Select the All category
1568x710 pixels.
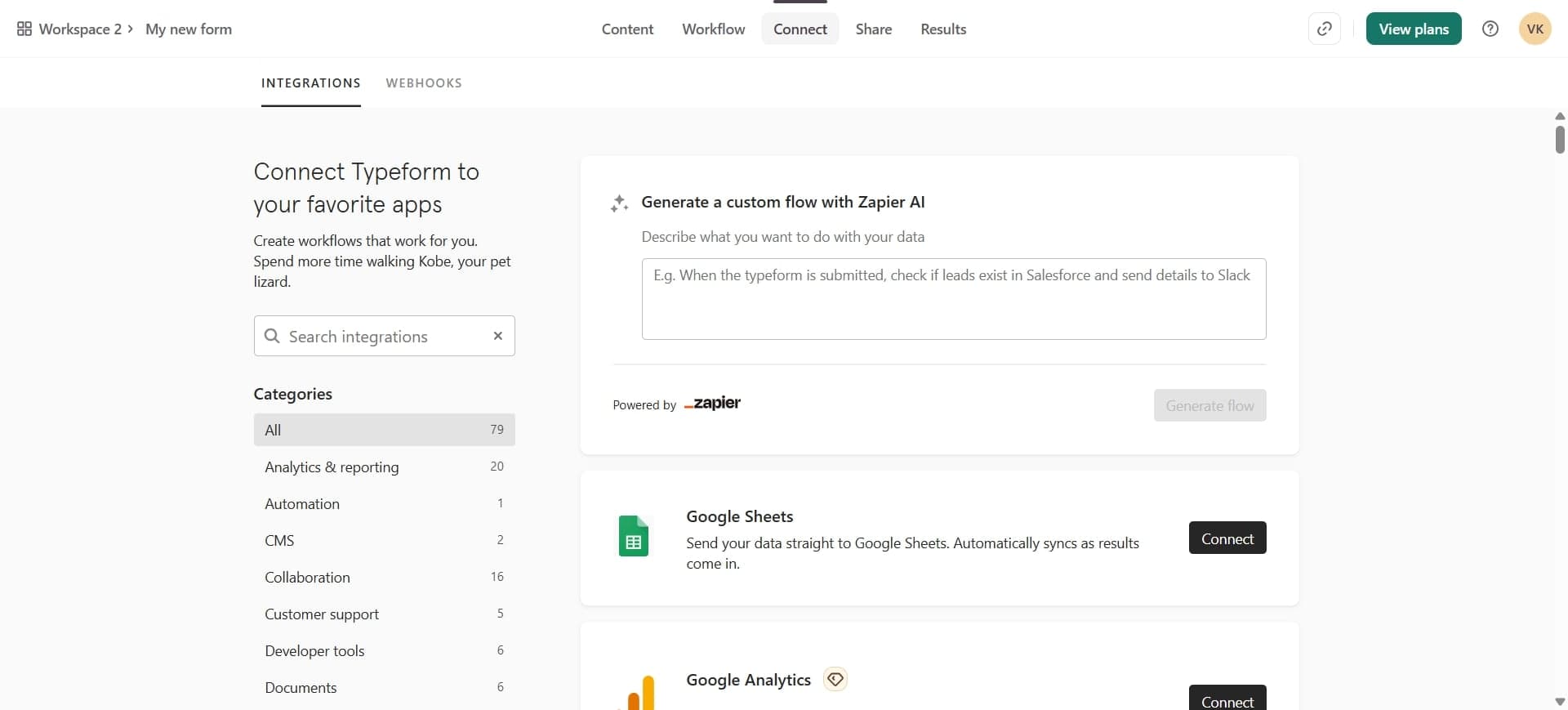tap(385, 430)
